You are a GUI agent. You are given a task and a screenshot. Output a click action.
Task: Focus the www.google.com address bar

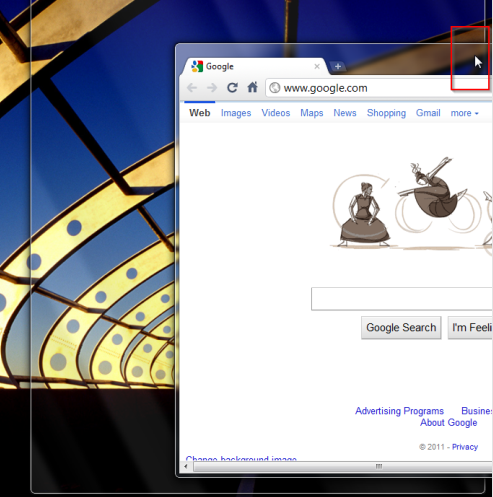pos(379,88)
